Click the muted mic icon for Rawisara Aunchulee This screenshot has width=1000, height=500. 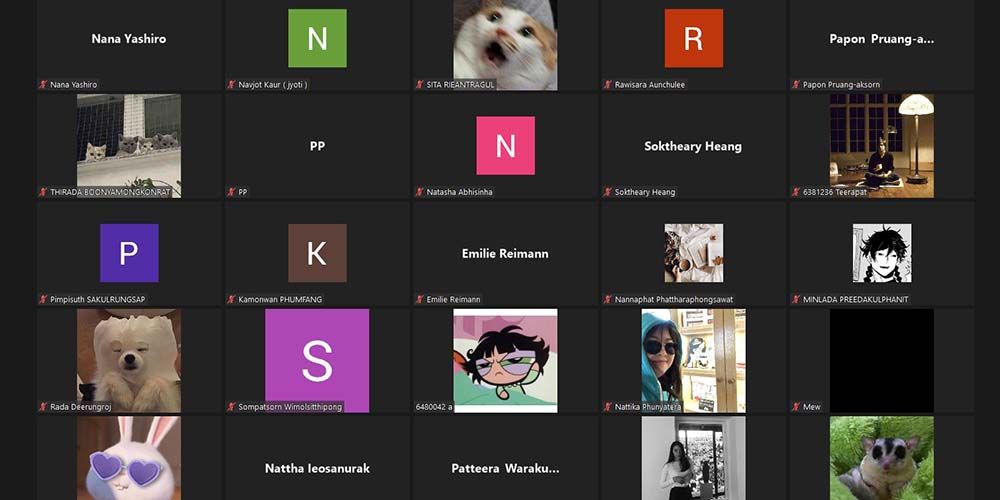607,85
